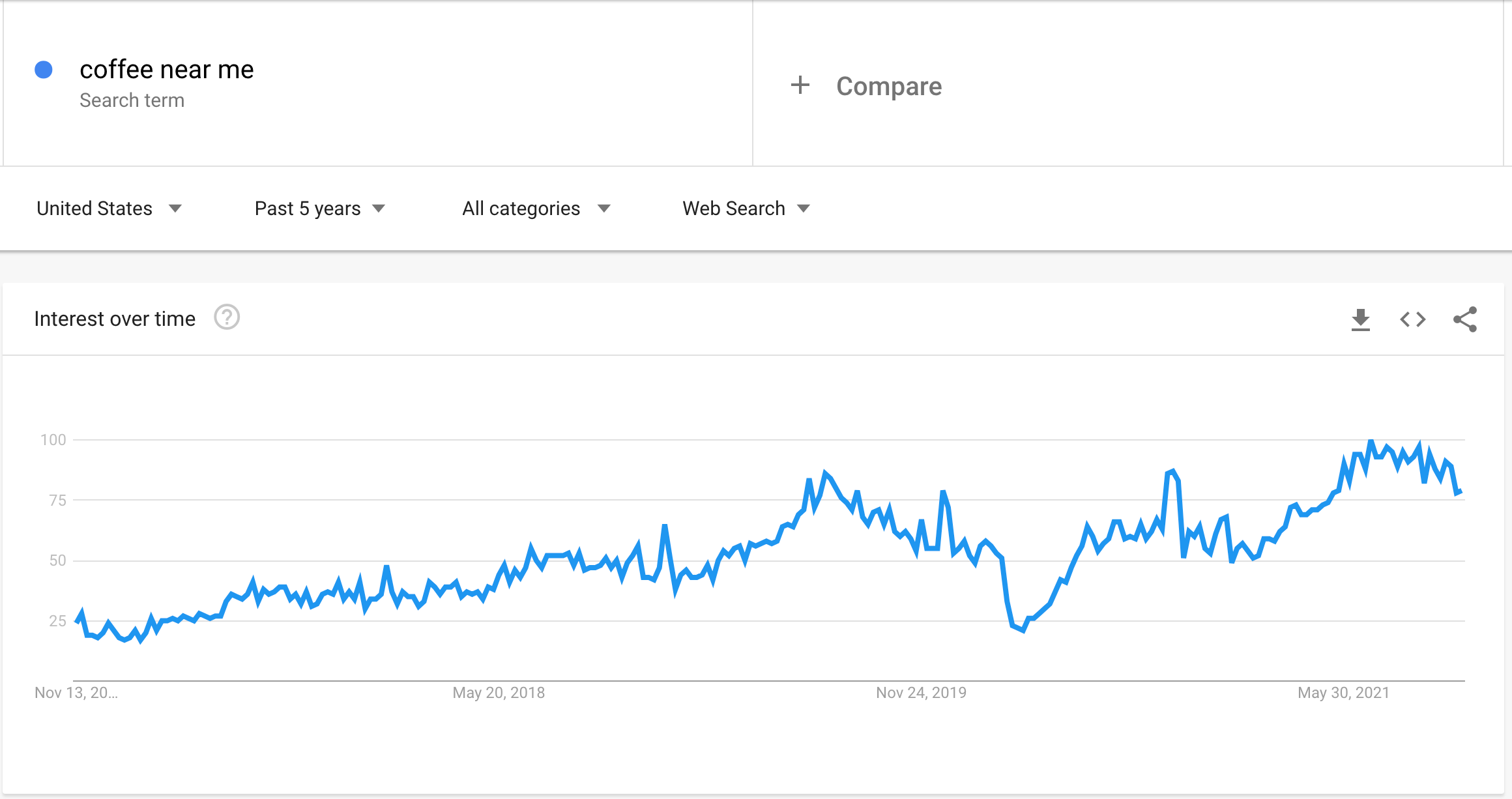1512x799 pixels.
Task: Click the Interest over time heading
Action: pyautogui.click(x=115, y=319)
